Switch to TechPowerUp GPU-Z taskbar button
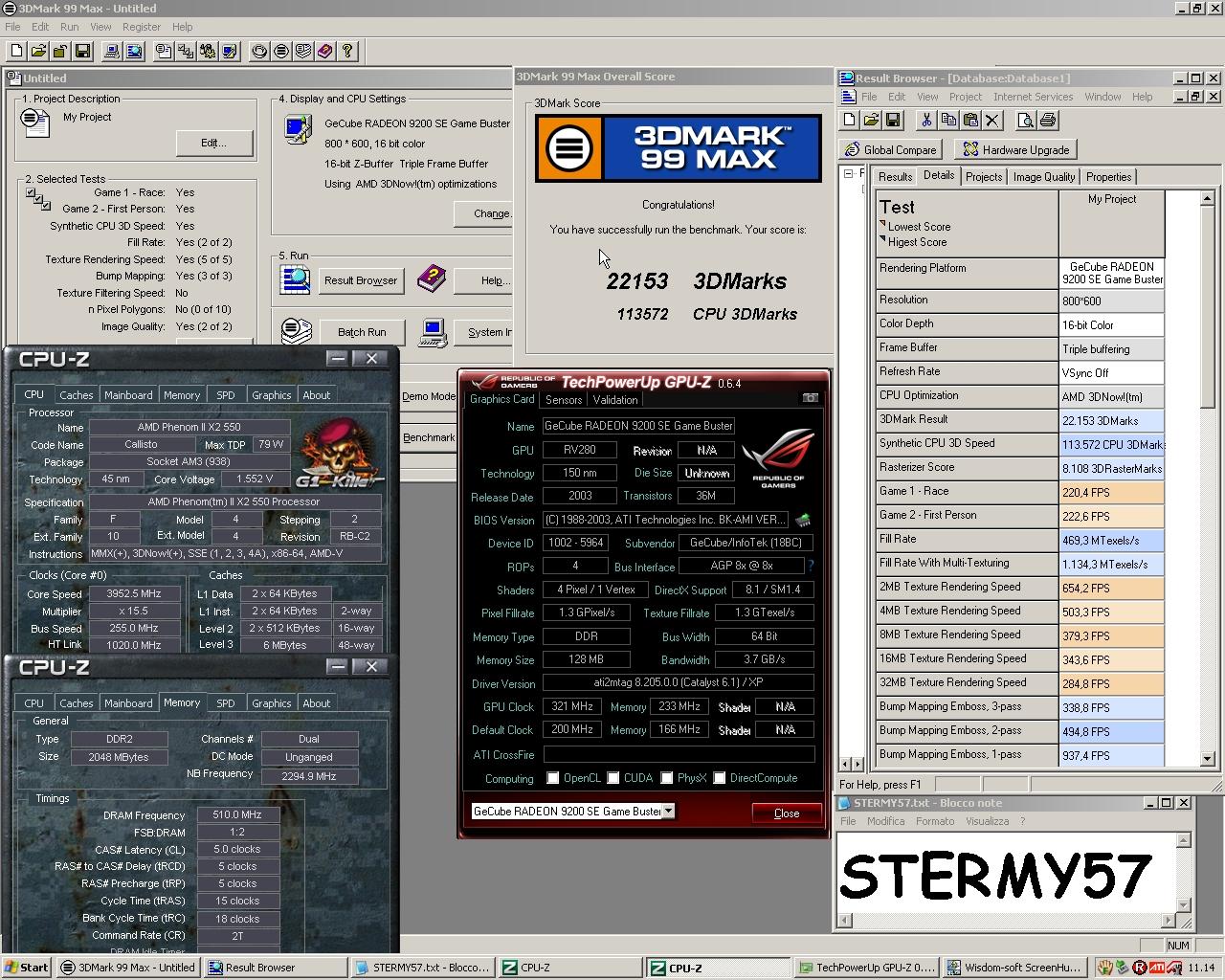 coord(866,968)
